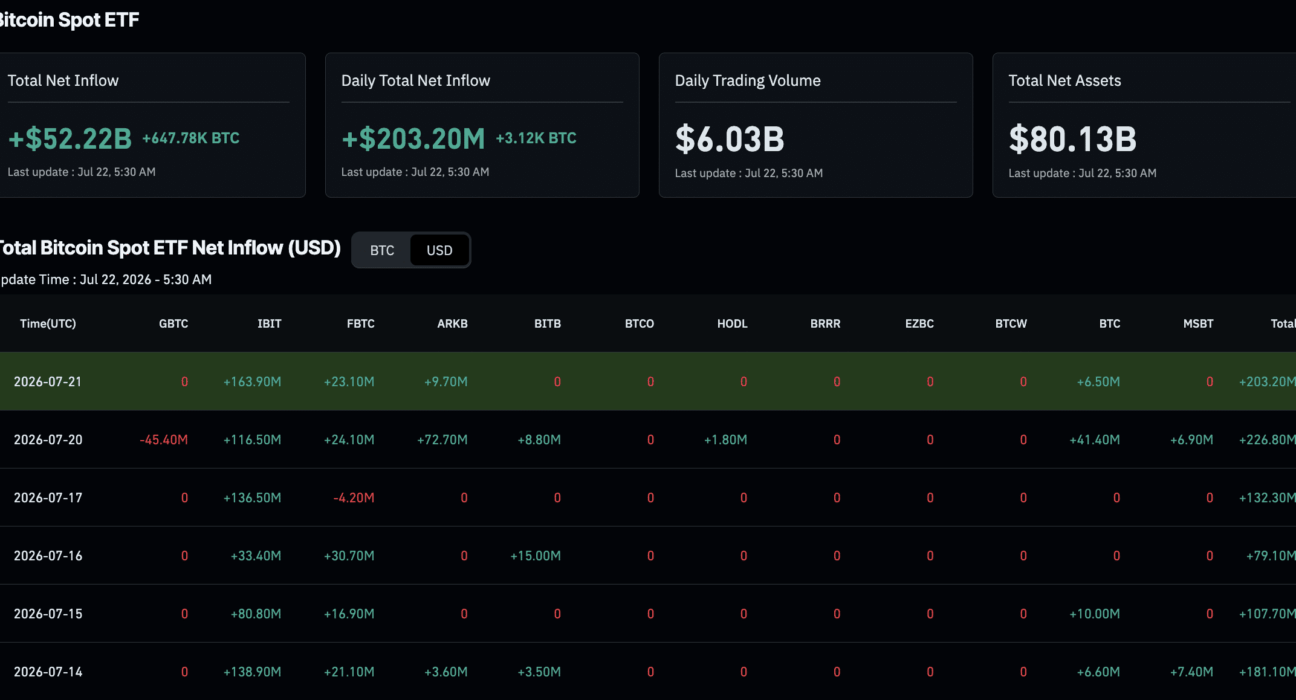Image resolution: width=1296 pixels, height=700 pixels.
Task: Click IBIT inflow +163.90M on 2026-07-21
Action: click(252, 382)
